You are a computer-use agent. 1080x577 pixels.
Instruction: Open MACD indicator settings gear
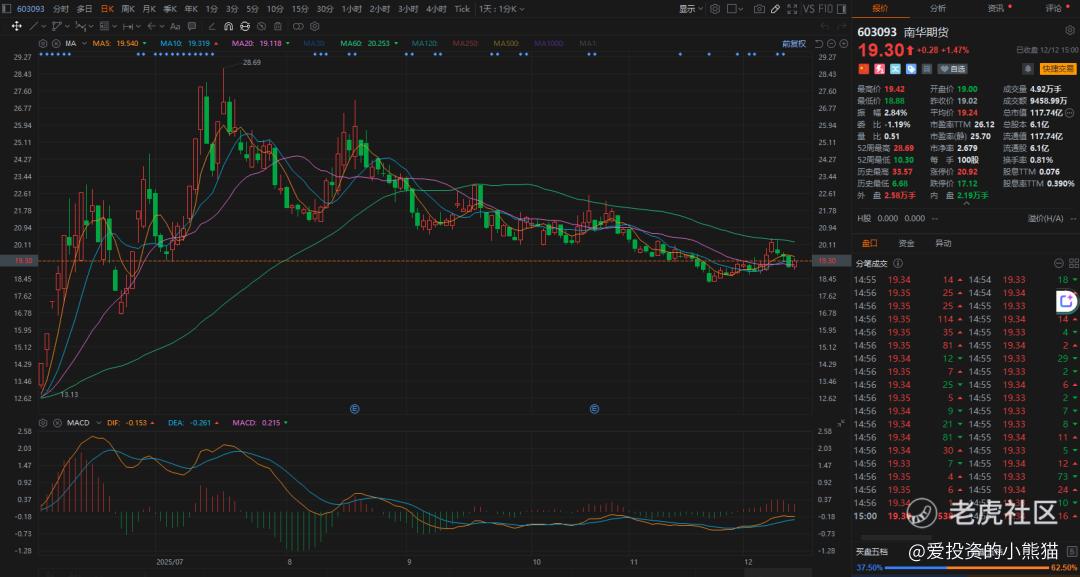pyautogui.click(x=43, y=423)
